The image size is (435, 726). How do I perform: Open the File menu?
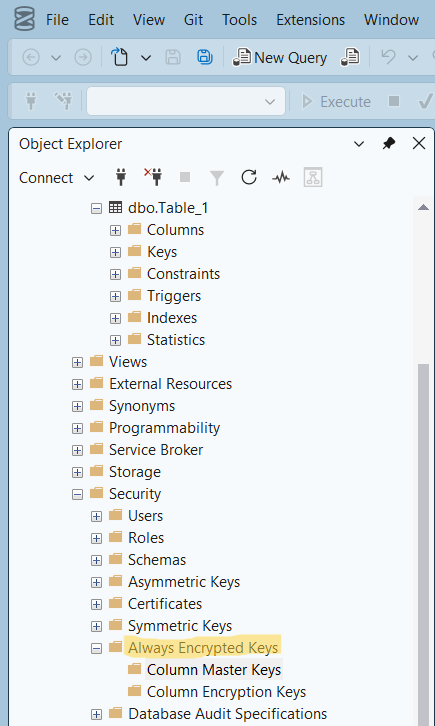57,20
